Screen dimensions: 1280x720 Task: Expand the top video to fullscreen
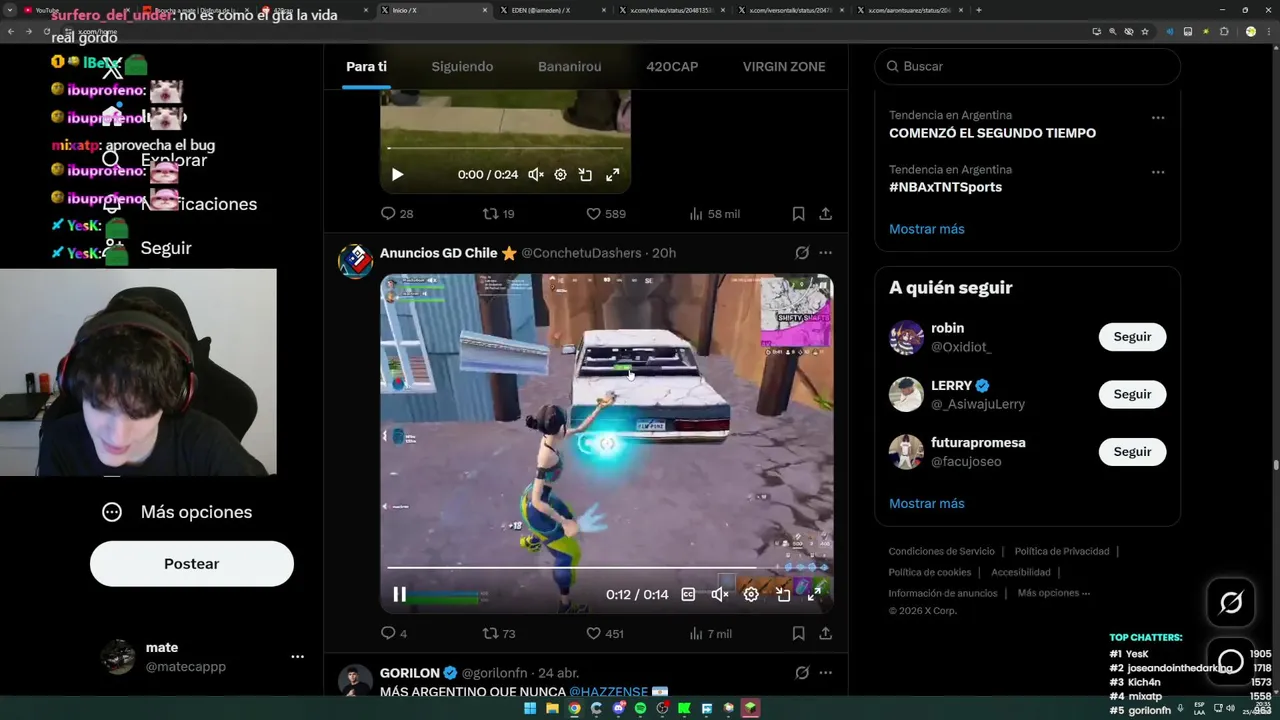pyautogui.click(x=613, y=174)
